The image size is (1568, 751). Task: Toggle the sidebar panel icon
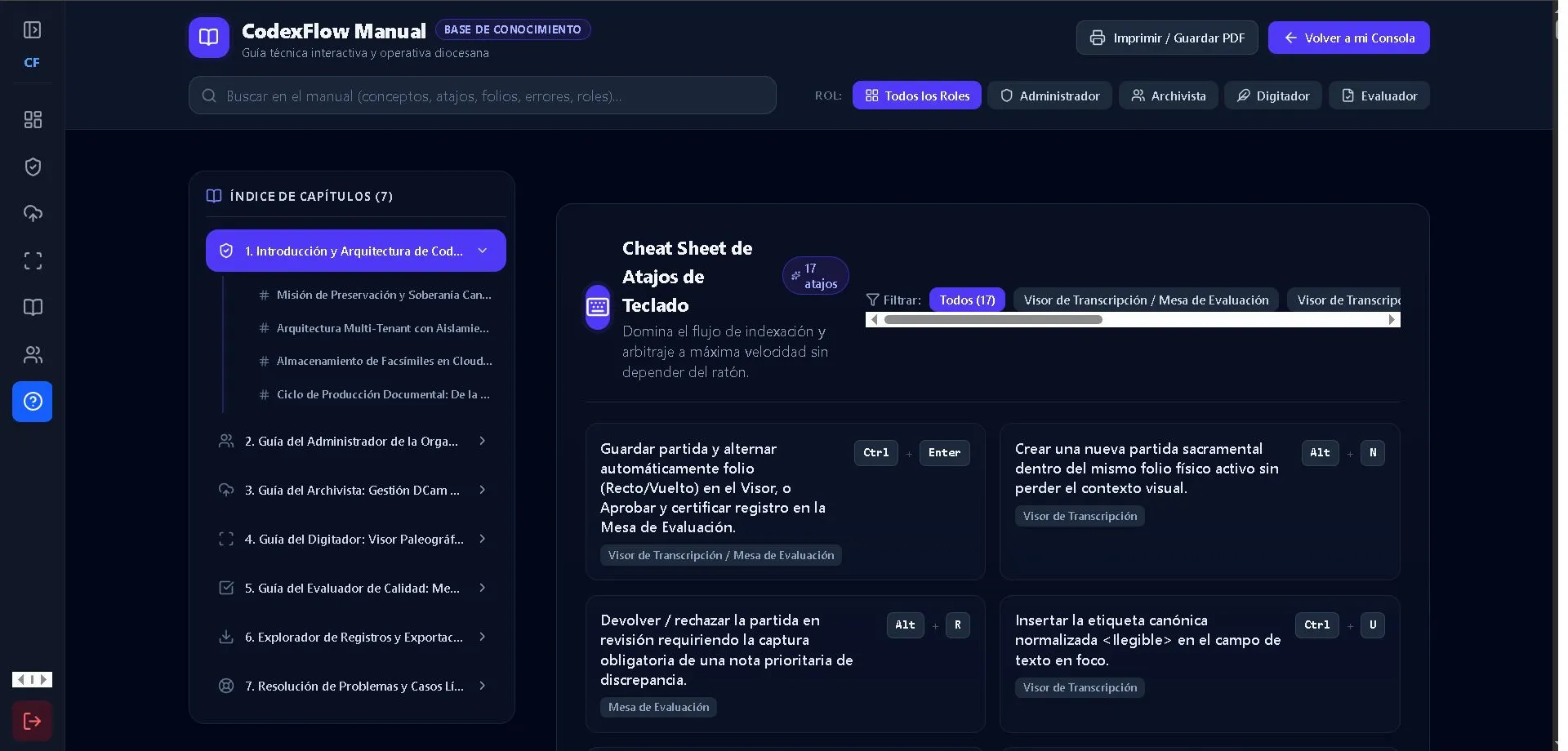[33, 30]
